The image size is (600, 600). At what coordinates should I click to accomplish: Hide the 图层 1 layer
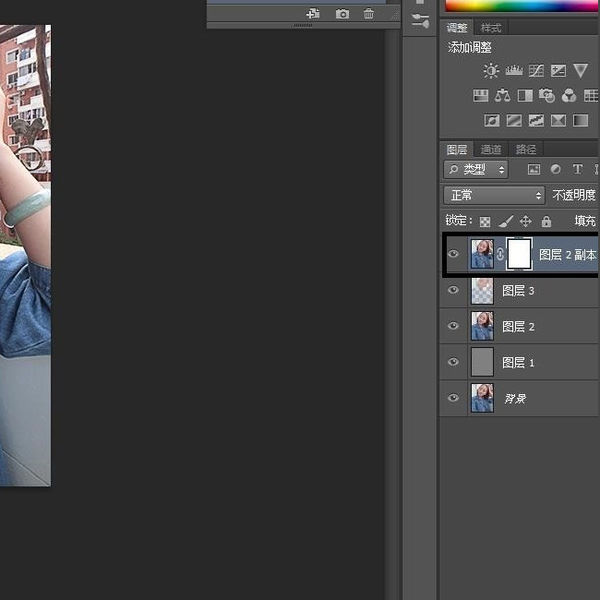point(453,362)
